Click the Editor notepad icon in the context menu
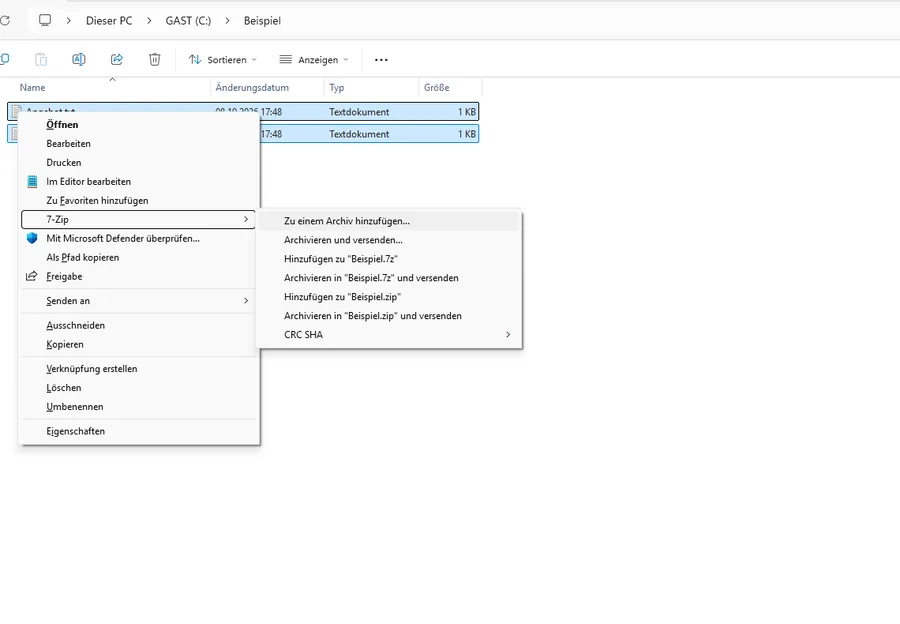Screen dimensions: 900x624 click(x=32, y=181)
